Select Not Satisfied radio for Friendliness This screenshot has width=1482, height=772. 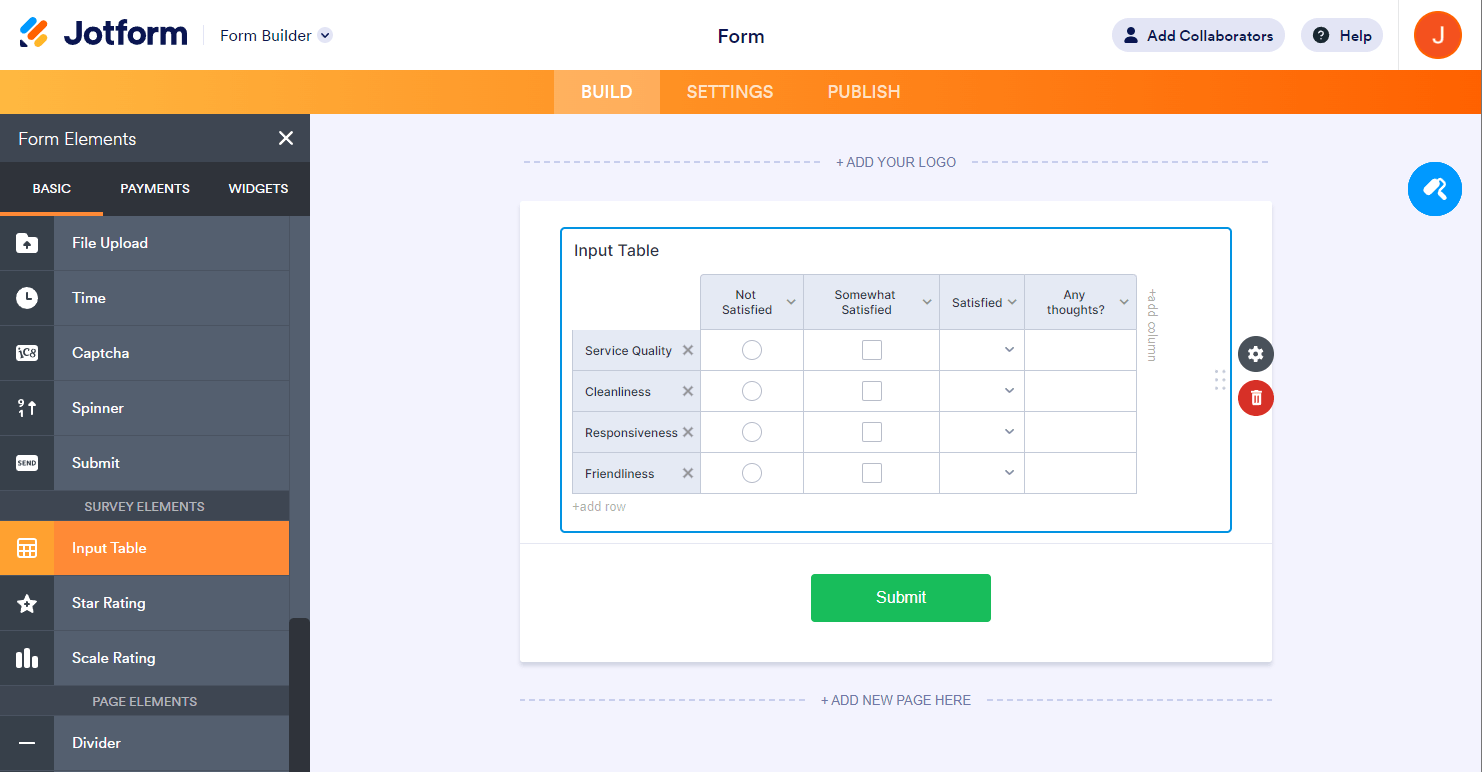pyautogui.click(x=752, y=473)
